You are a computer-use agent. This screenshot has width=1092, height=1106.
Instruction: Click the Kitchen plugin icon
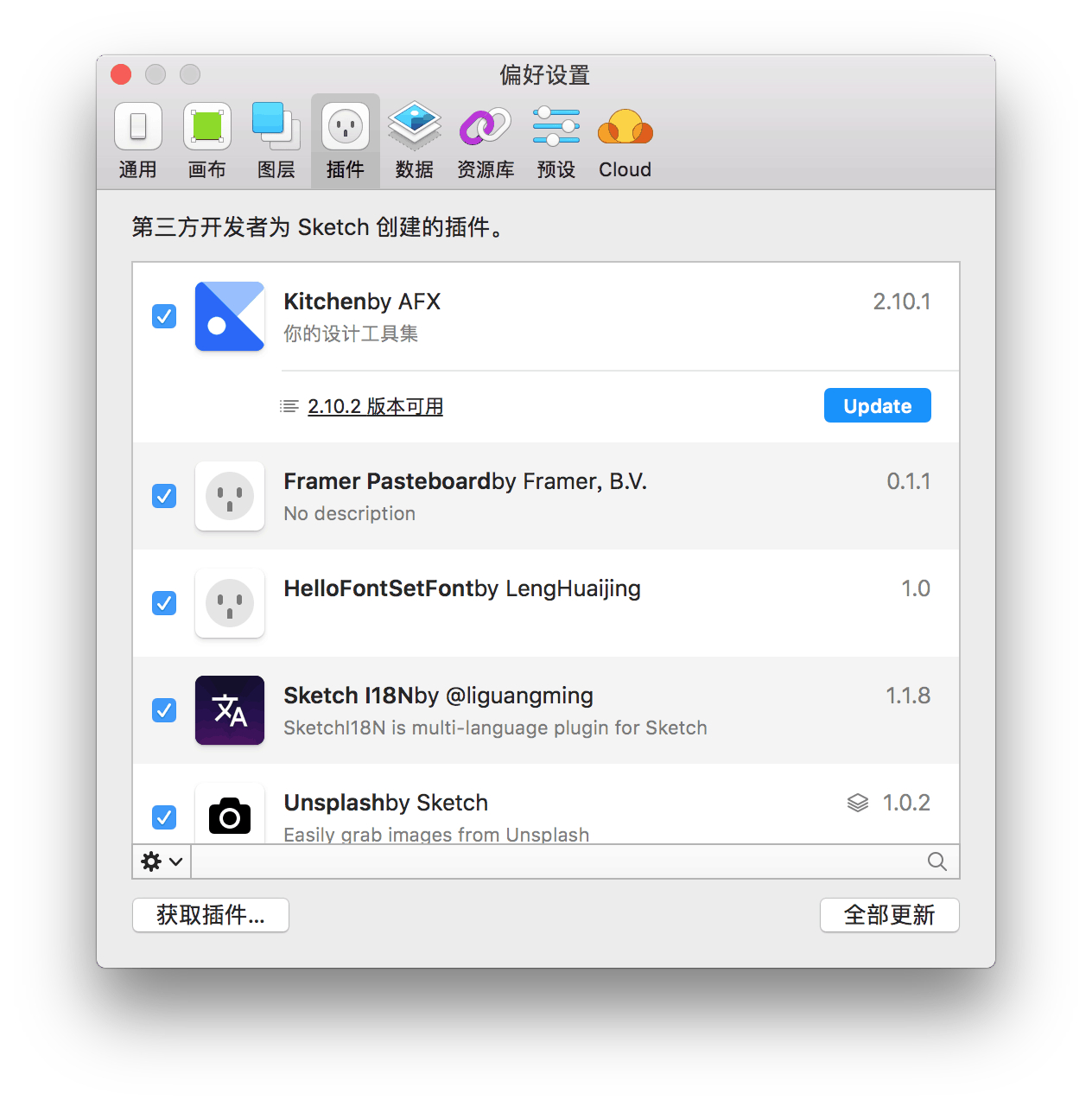(x=230, y=316)
